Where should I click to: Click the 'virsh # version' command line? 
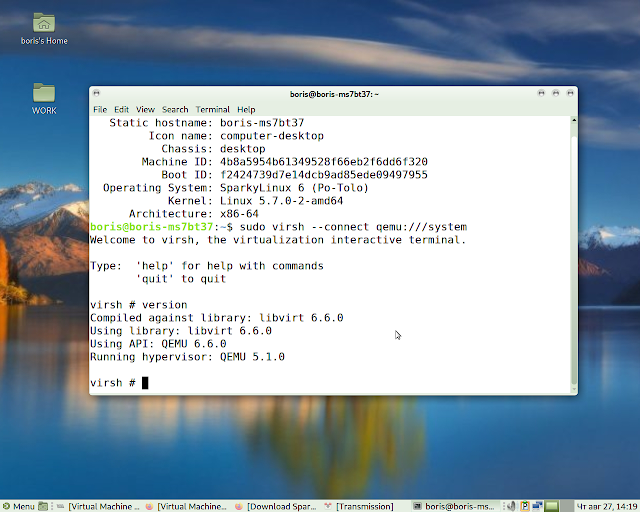139,305
